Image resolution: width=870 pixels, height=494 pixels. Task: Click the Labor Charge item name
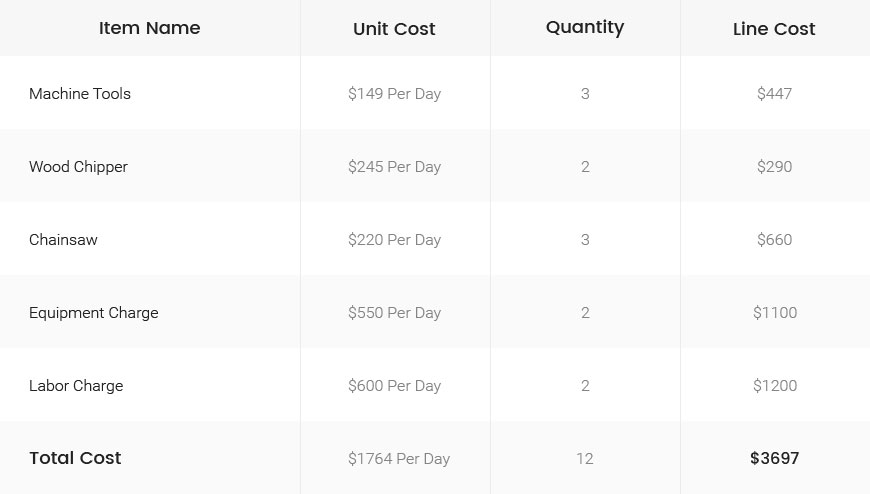(x=76, y=386)
